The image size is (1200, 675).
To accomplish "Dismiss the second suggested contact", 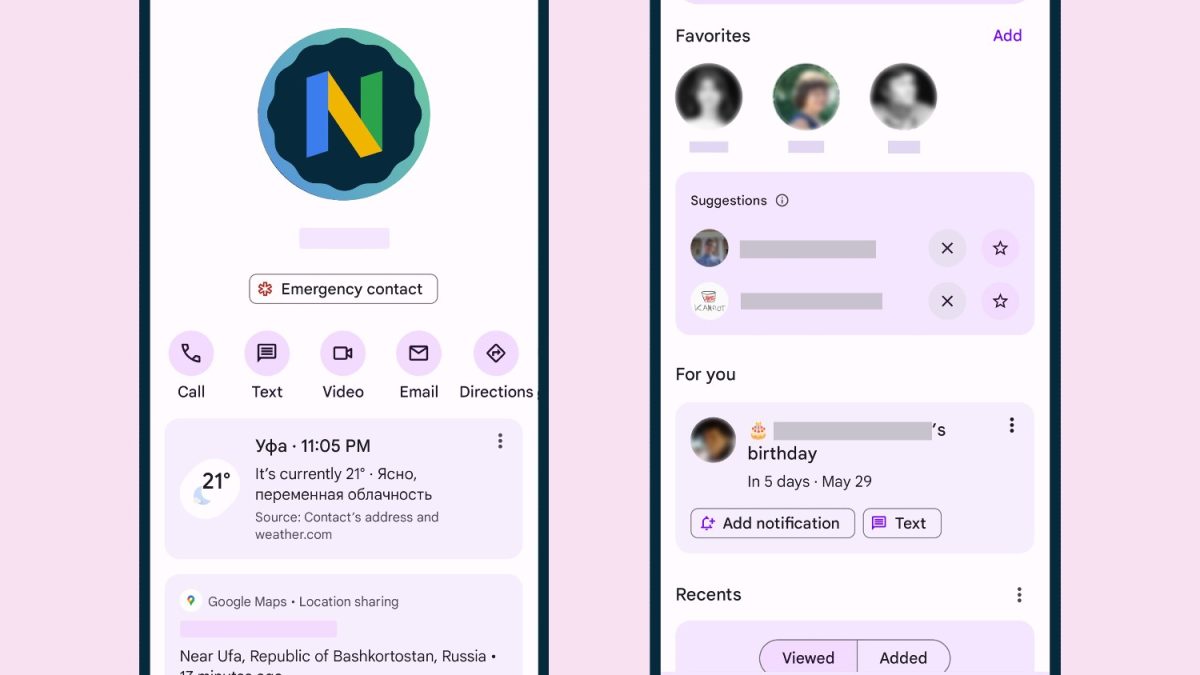I will pos(947,301).
